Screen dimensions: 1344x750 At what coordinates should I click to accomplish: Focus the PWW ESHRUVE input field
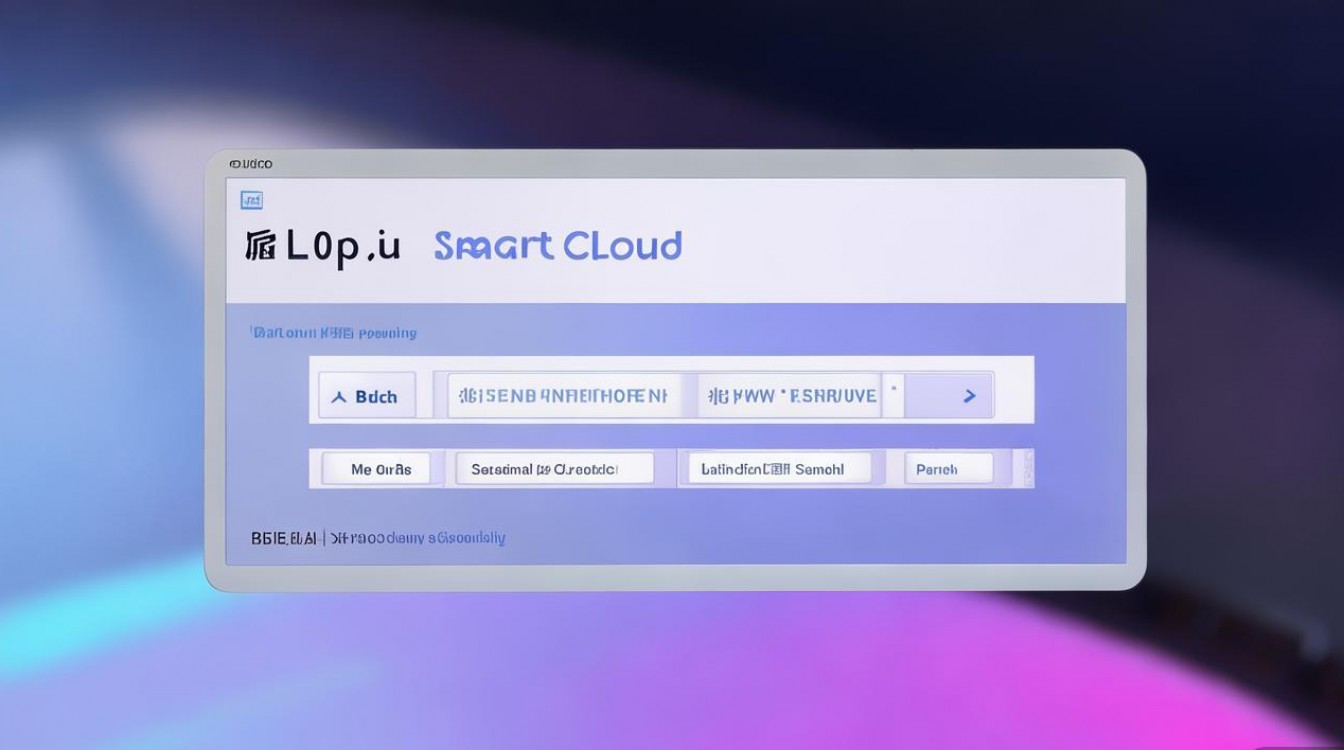pos(800,396)
